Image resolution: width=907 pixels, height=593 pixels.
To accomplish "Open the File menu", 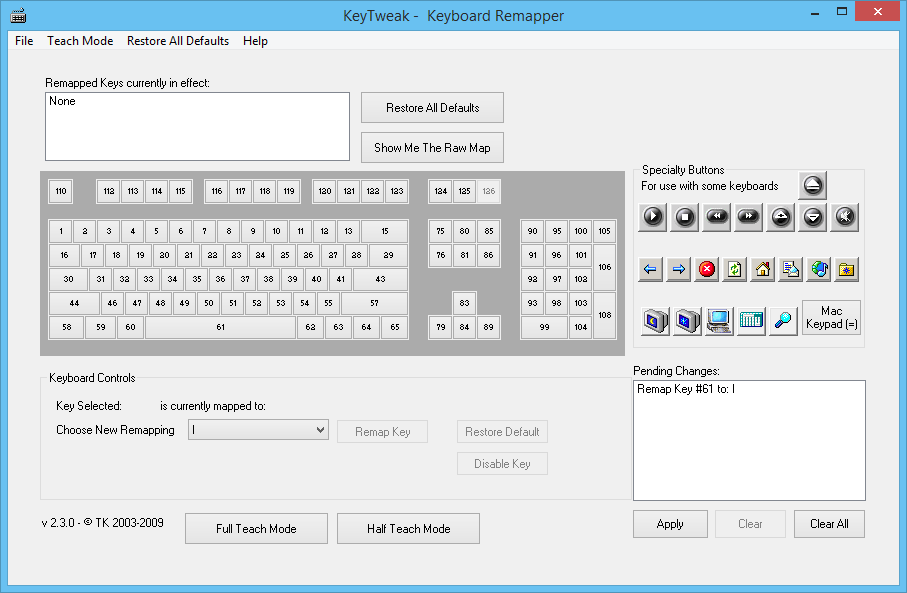I will click(x=24, y=41).
